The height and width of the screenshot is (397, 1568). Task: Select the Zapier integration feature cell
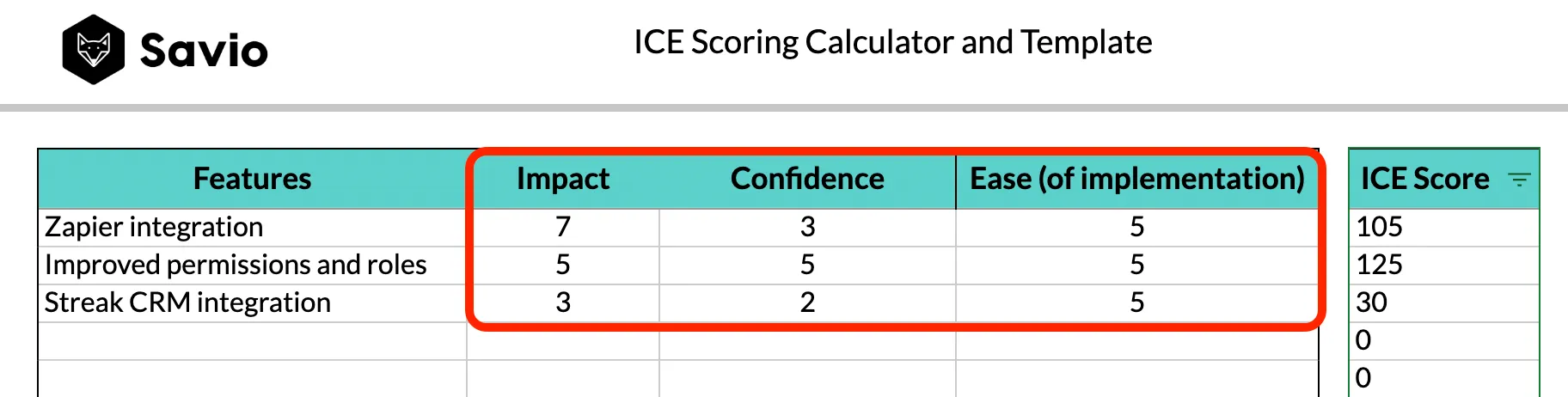click(155, 227)
